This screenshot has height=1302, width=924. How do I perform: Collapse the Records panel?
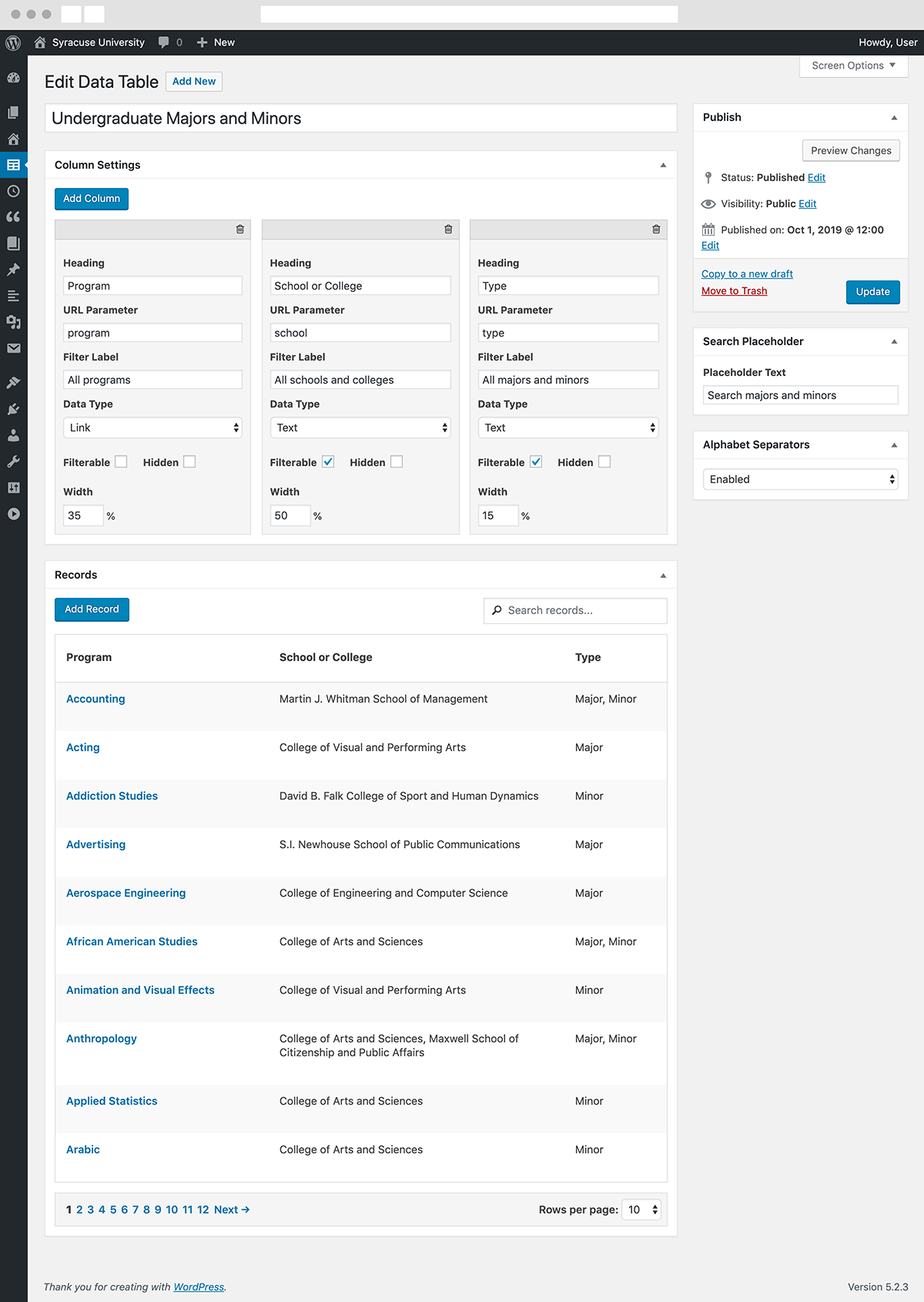point(664,575)
